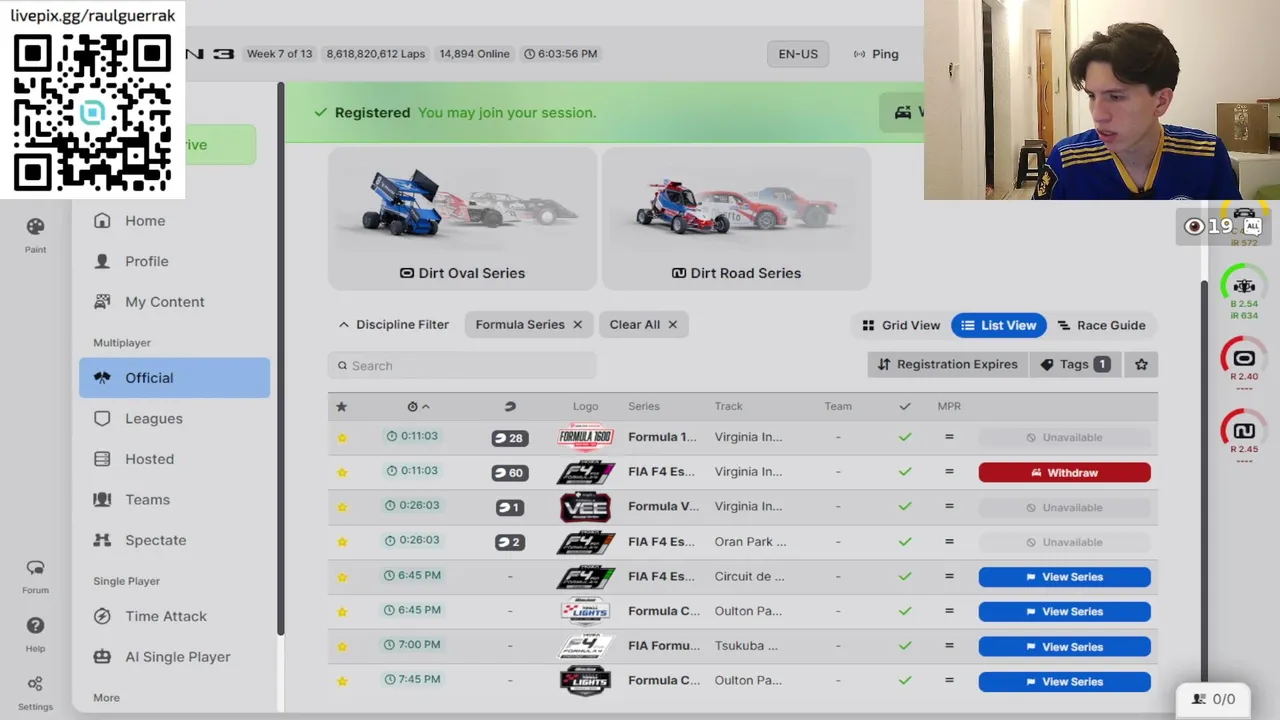Open My Content in the sidebar
1280x720 pixels.
pos(175,302)
